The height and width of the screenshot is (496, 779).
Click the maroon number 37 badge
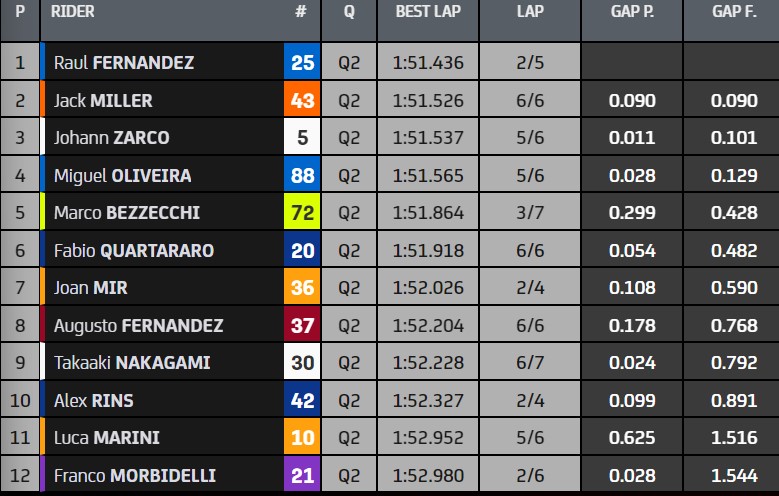click(302, 325)
